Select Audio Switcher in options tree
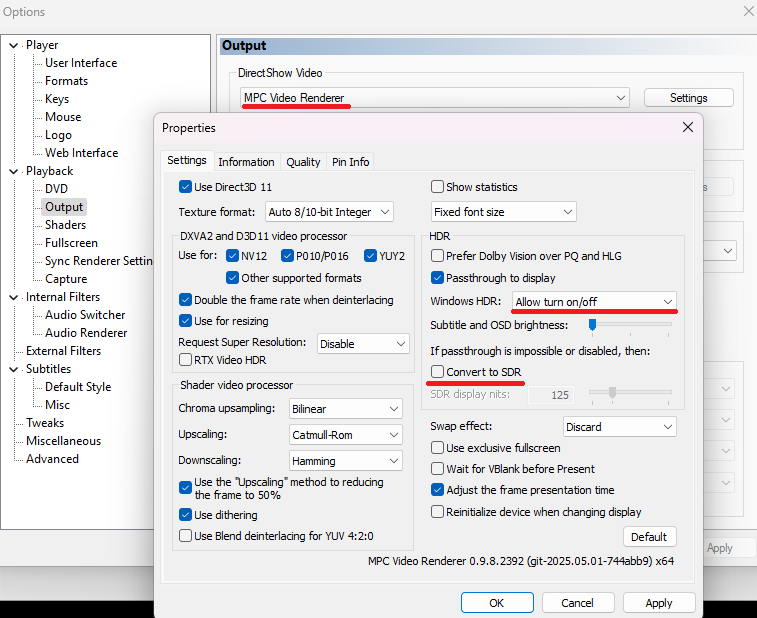The height and width of the screenshot is (618, 757). [85, 315]
